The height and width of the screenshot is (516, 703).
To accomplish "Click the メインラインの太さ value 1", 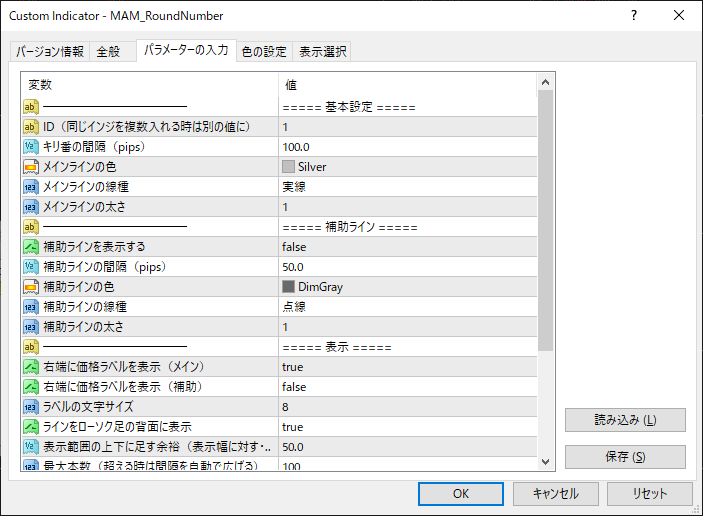I will [x=408, y=207].
